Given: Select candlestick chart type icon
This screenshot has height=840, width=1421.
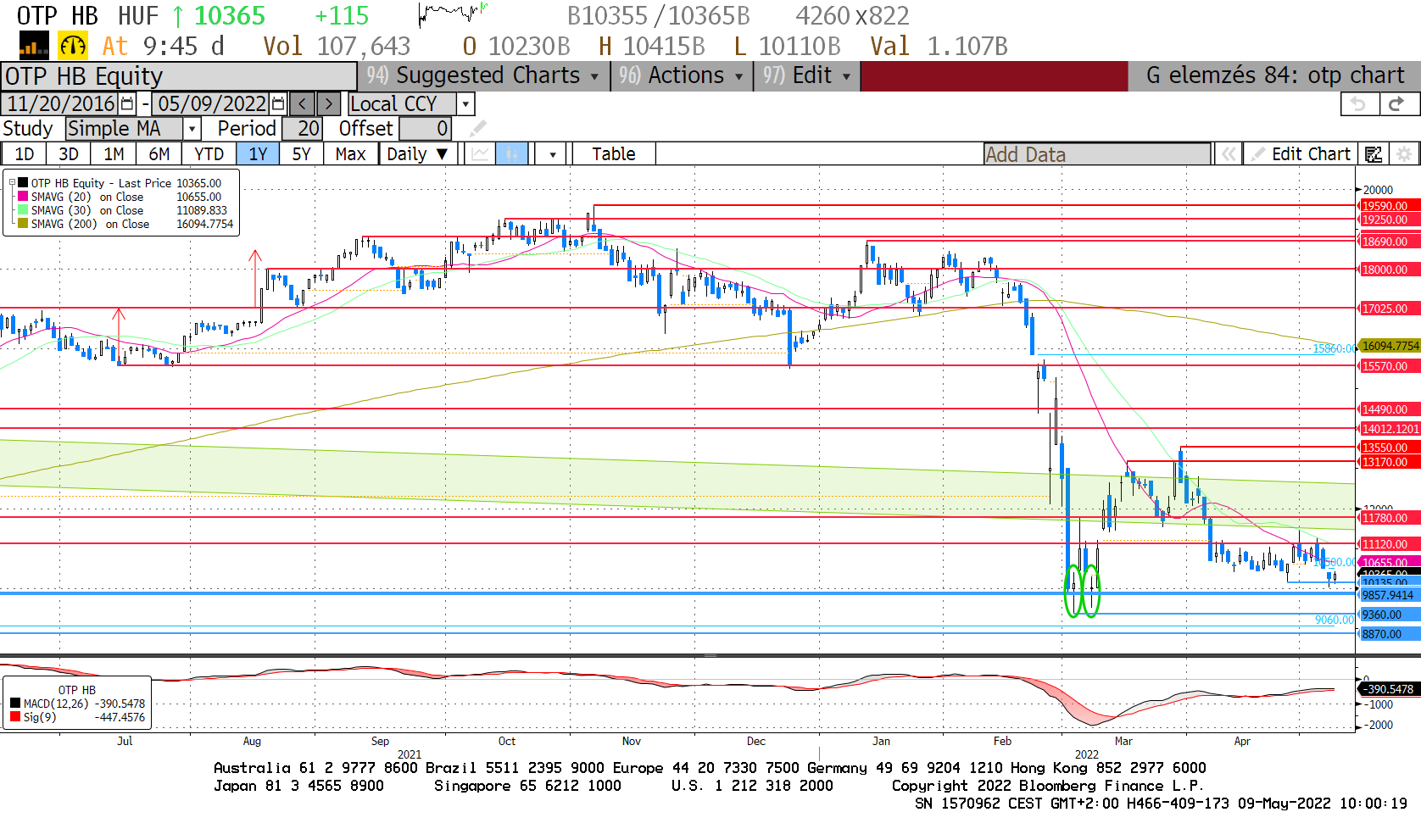Looking at the screenshot, I should [512, 154].
